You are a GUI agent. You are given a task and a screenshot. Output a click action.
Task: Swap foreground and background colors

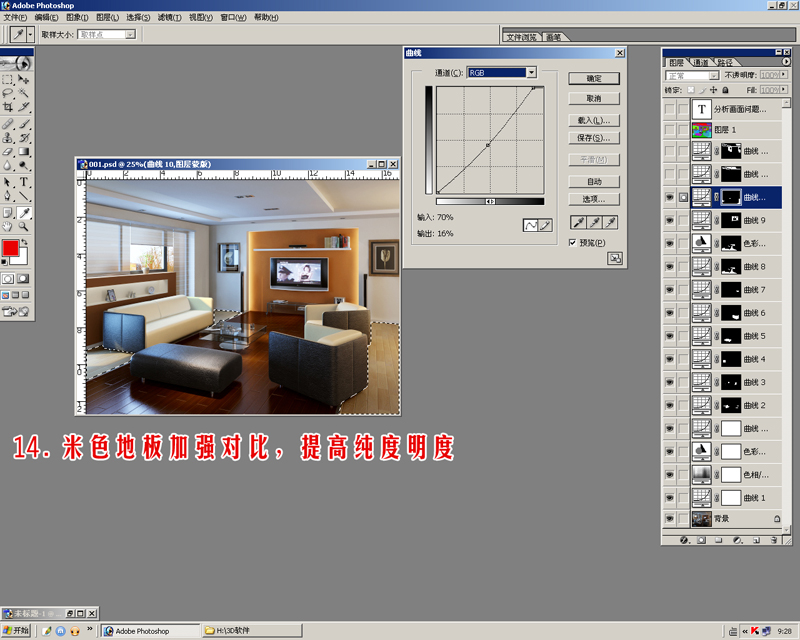tap(24, 241)
